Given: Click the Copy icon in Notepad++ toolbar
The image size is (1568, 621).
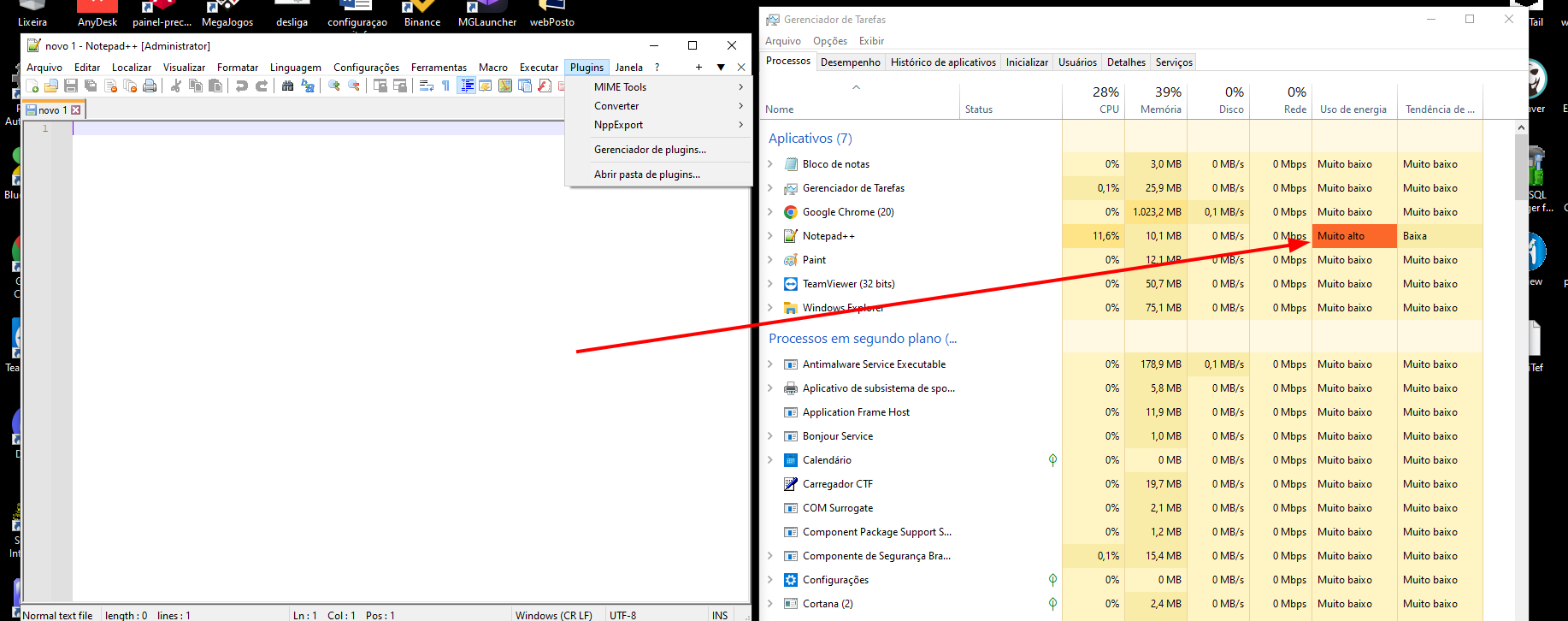Looking at the screenshot, I should click(196, 86).
